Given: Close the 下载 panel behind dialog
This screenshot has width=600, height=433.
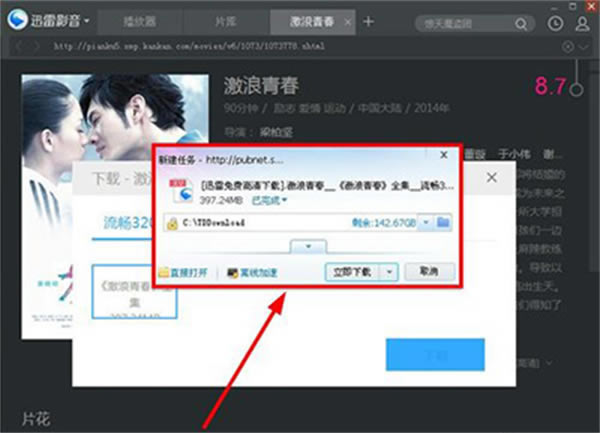Looking at the screenshot, I should point(492,177).
